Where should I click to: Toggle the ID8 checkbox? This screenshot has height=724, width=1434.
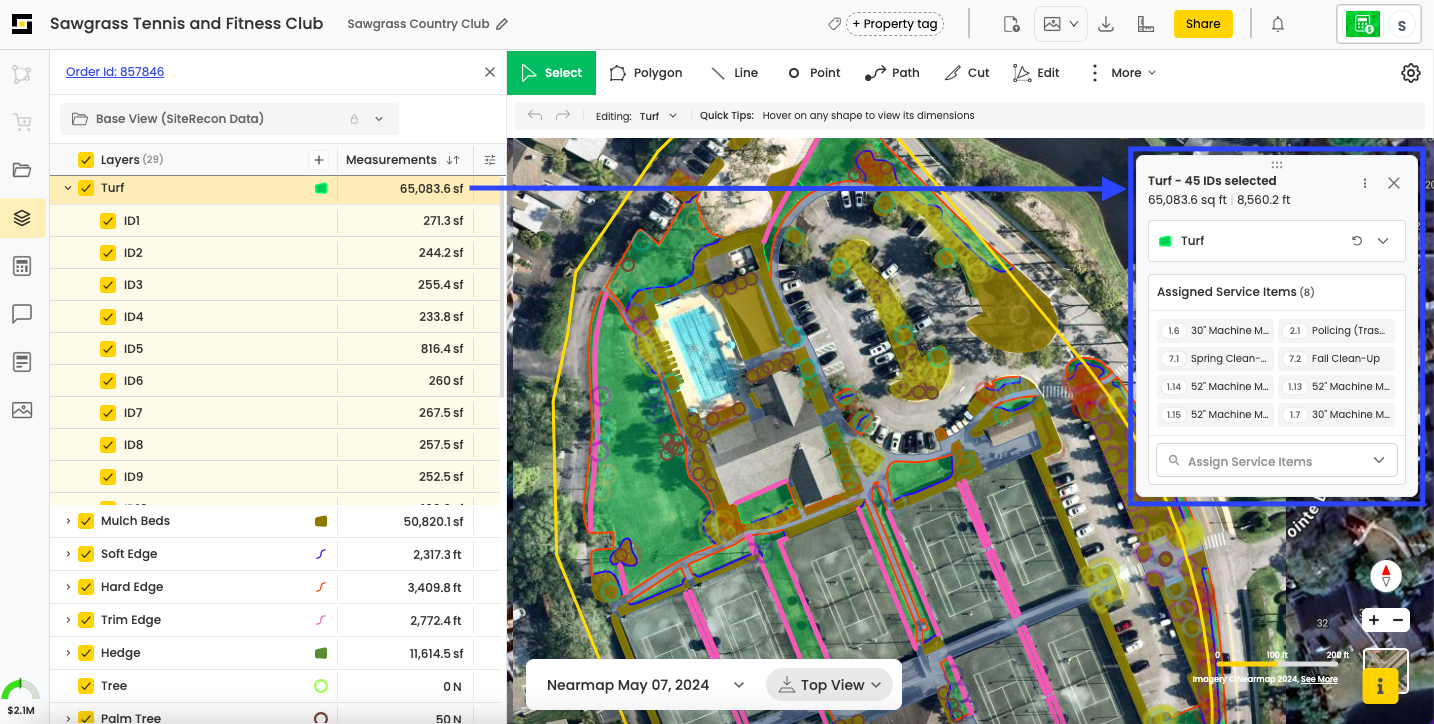coord(108,445)
